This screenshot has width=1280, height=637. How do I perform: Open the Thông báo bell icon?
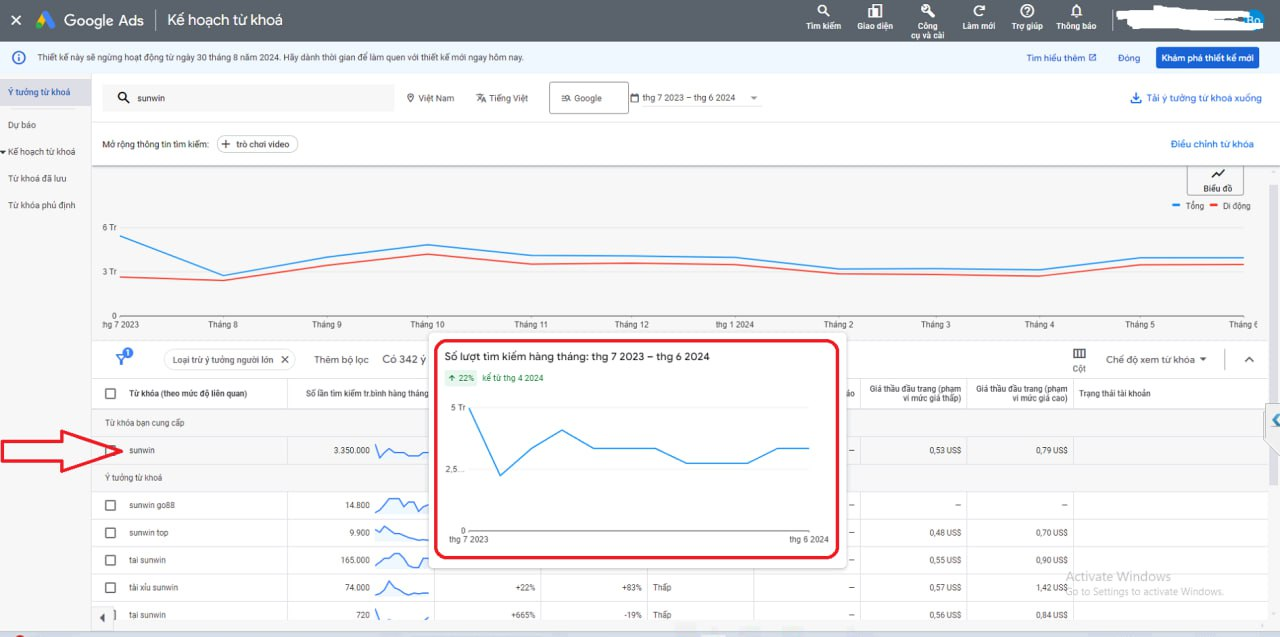1076,12
